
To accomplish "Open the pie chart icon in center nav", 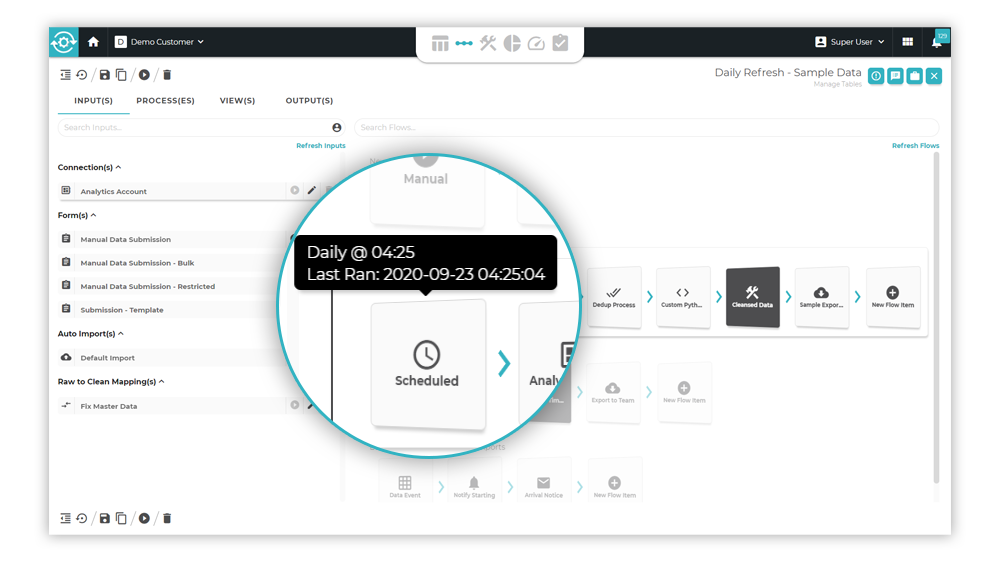I will click(512, 43).
